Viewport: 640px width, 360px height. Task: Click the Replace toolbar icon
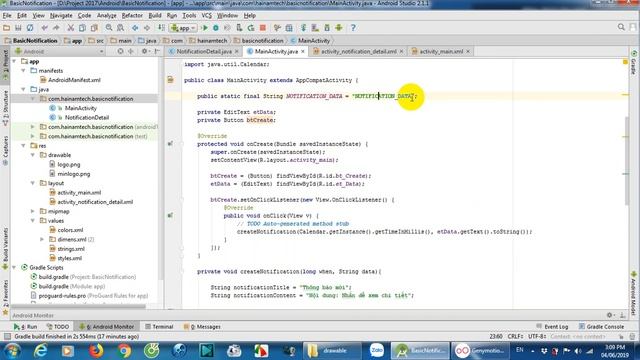pos(120,28)
